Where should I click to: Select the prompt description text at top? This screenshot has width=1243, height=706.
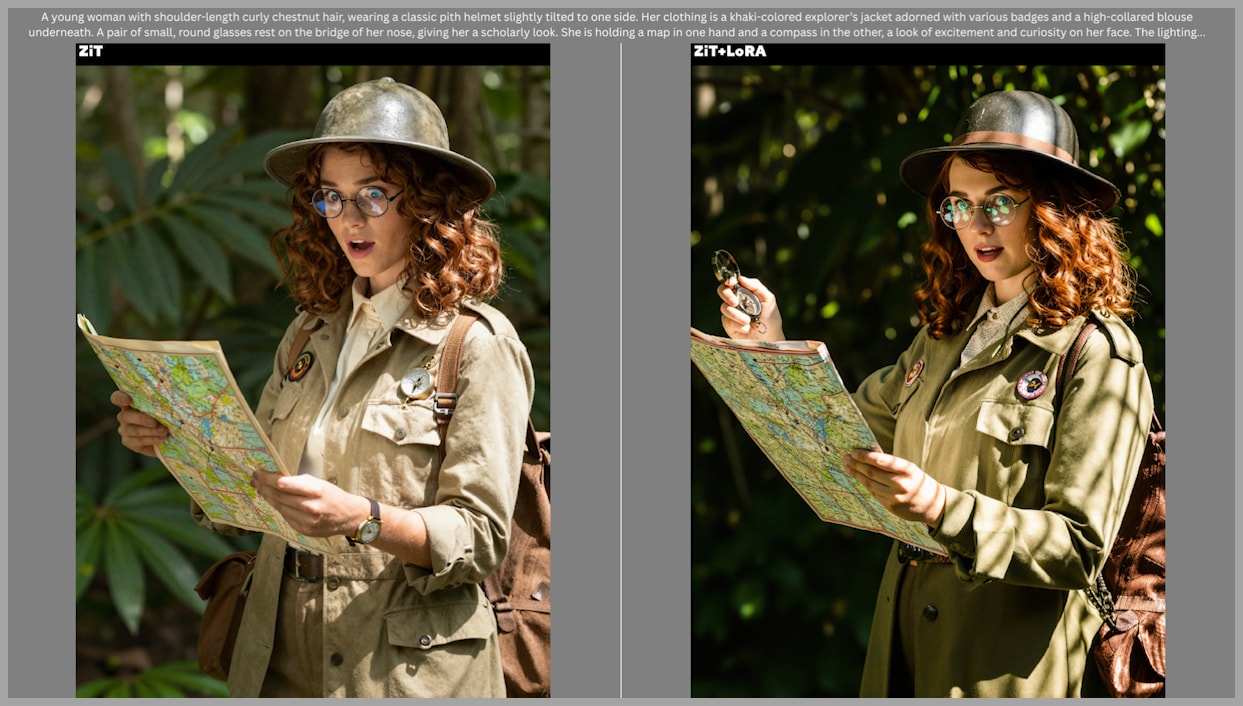coord(620,25)
